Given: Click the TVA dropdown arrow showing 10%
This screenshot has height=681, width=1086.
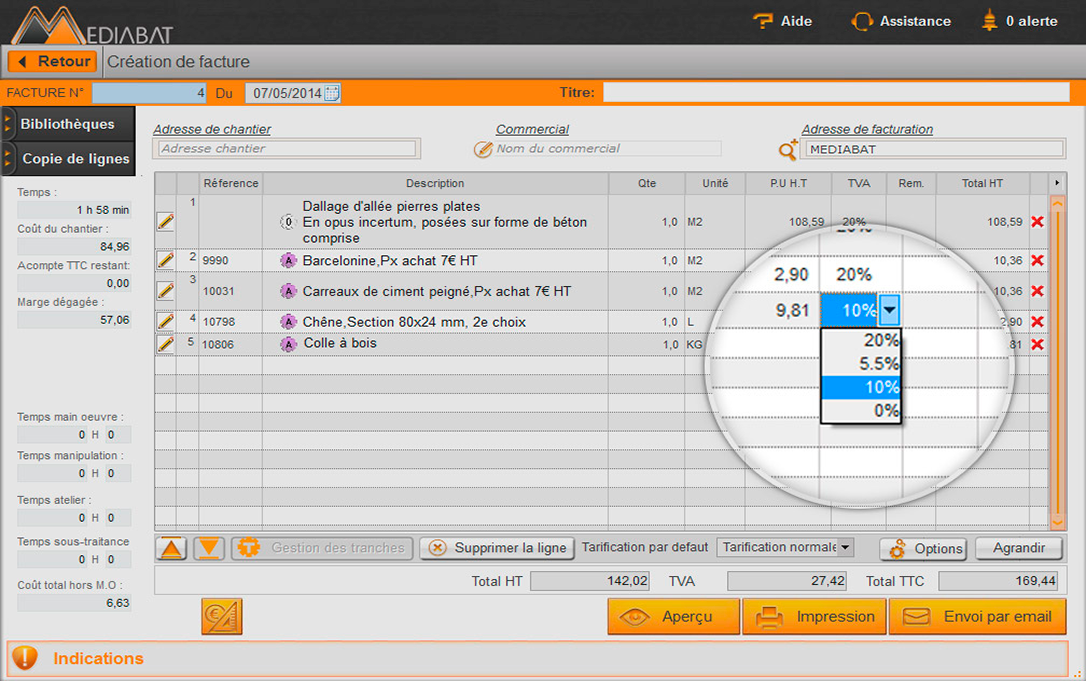Looking at the screenshot, I should pyautogui.click(x=889, y=311).
